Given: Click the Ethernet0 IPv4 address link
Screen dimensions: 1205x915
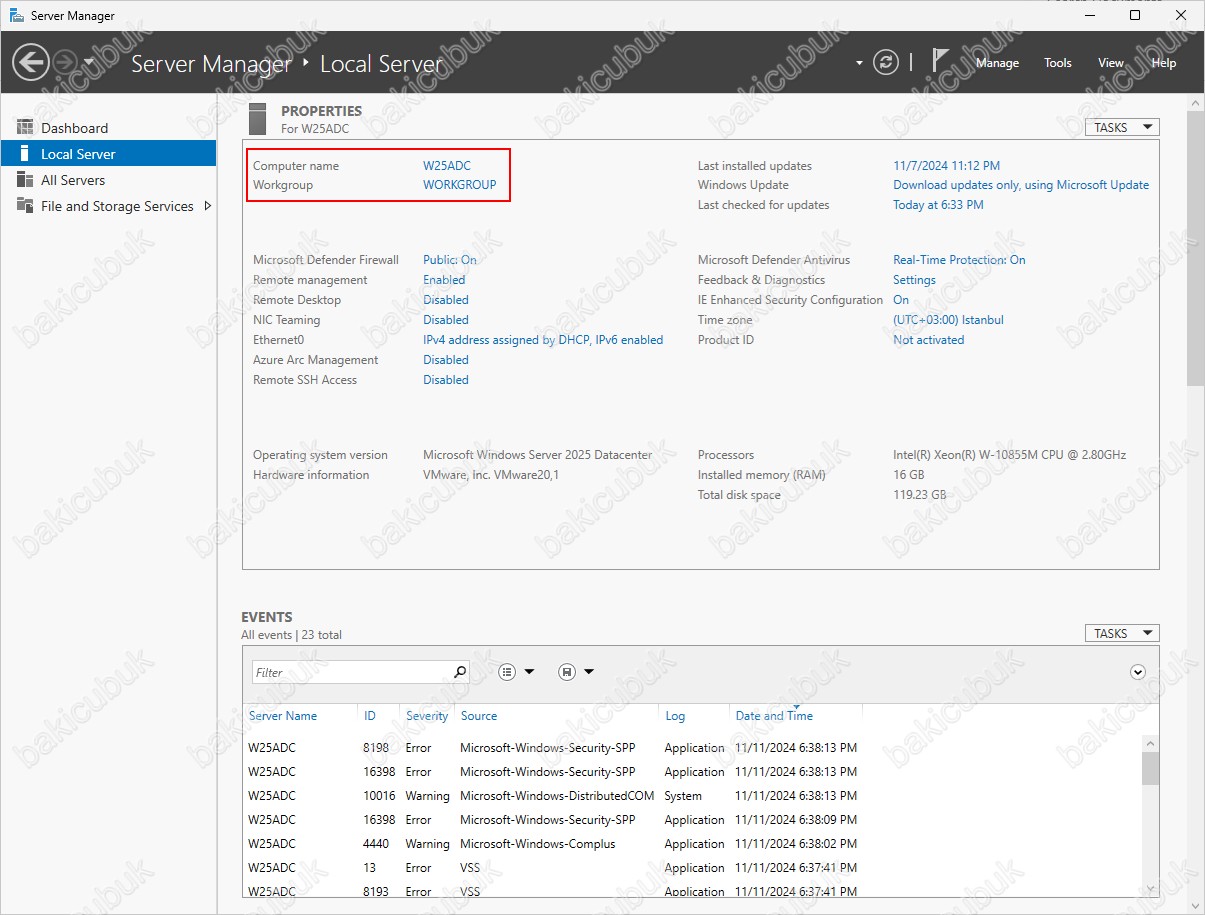Looking at the screenshot, I should (x=543, y=340).
